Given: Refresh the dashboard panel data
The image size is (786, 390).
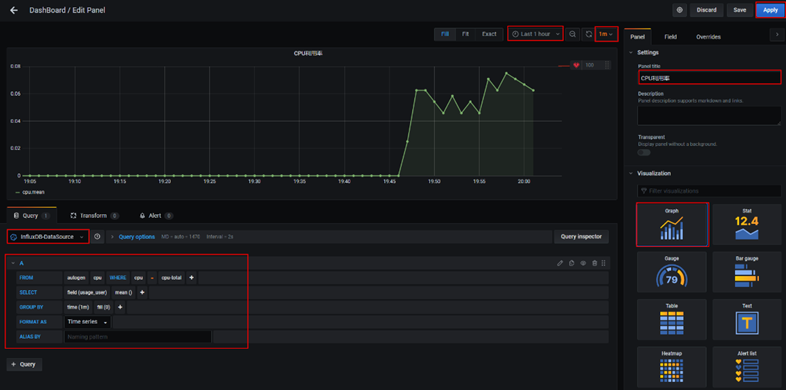Looking at the screenshot, I should [588, 34].
